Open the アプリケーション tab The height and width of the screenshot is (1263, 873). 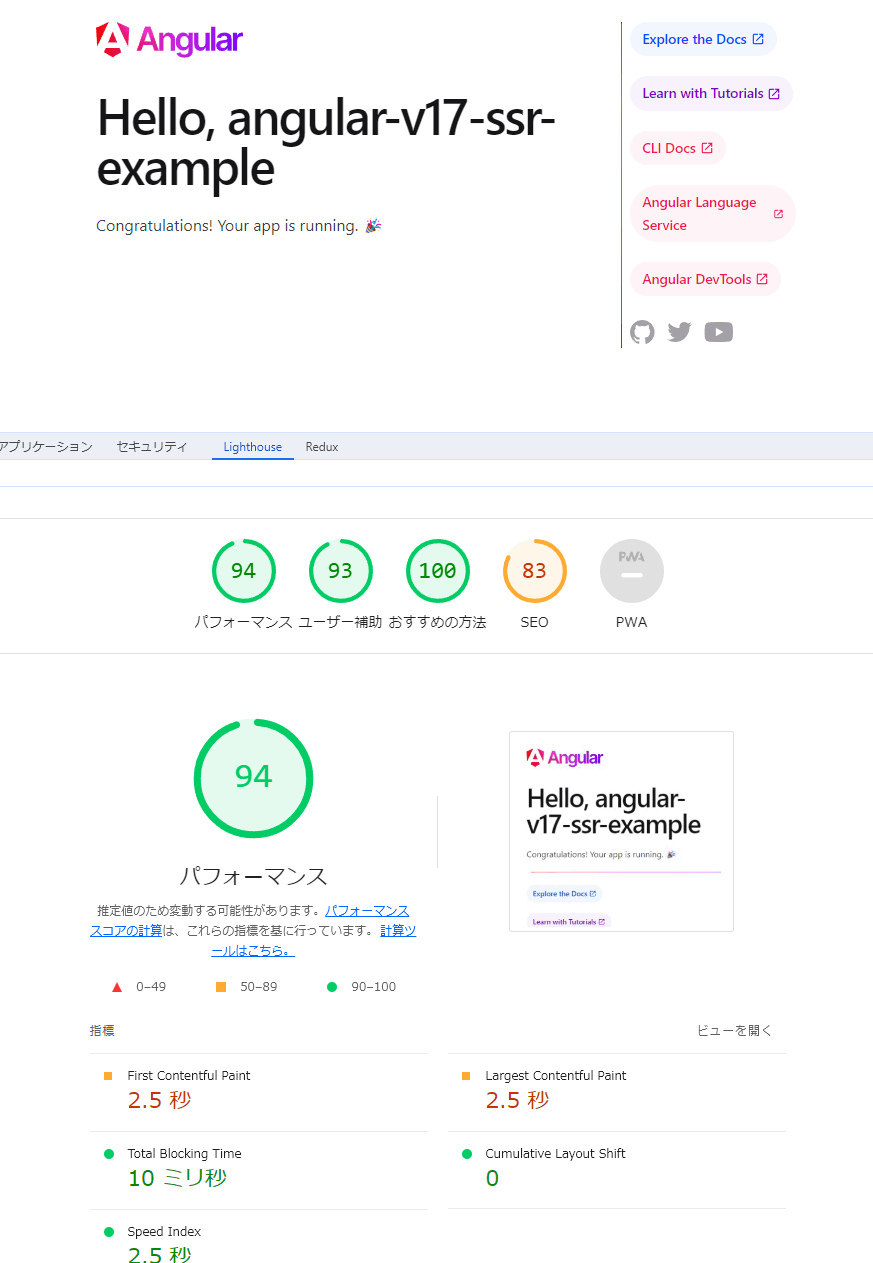point(46,447)
